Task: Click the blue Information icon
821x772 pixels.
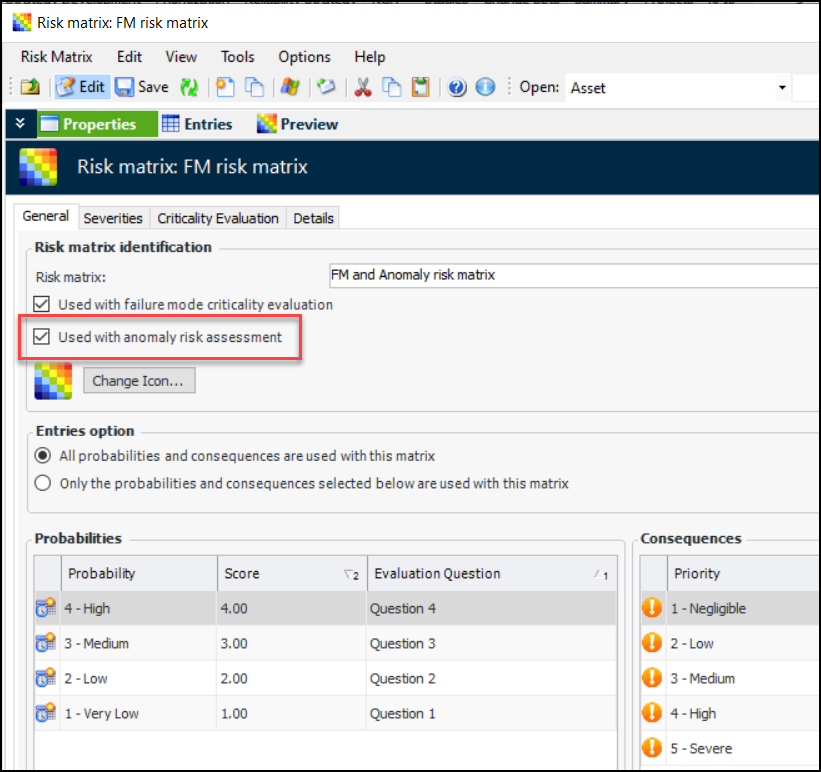Action: tap(485, 87)
